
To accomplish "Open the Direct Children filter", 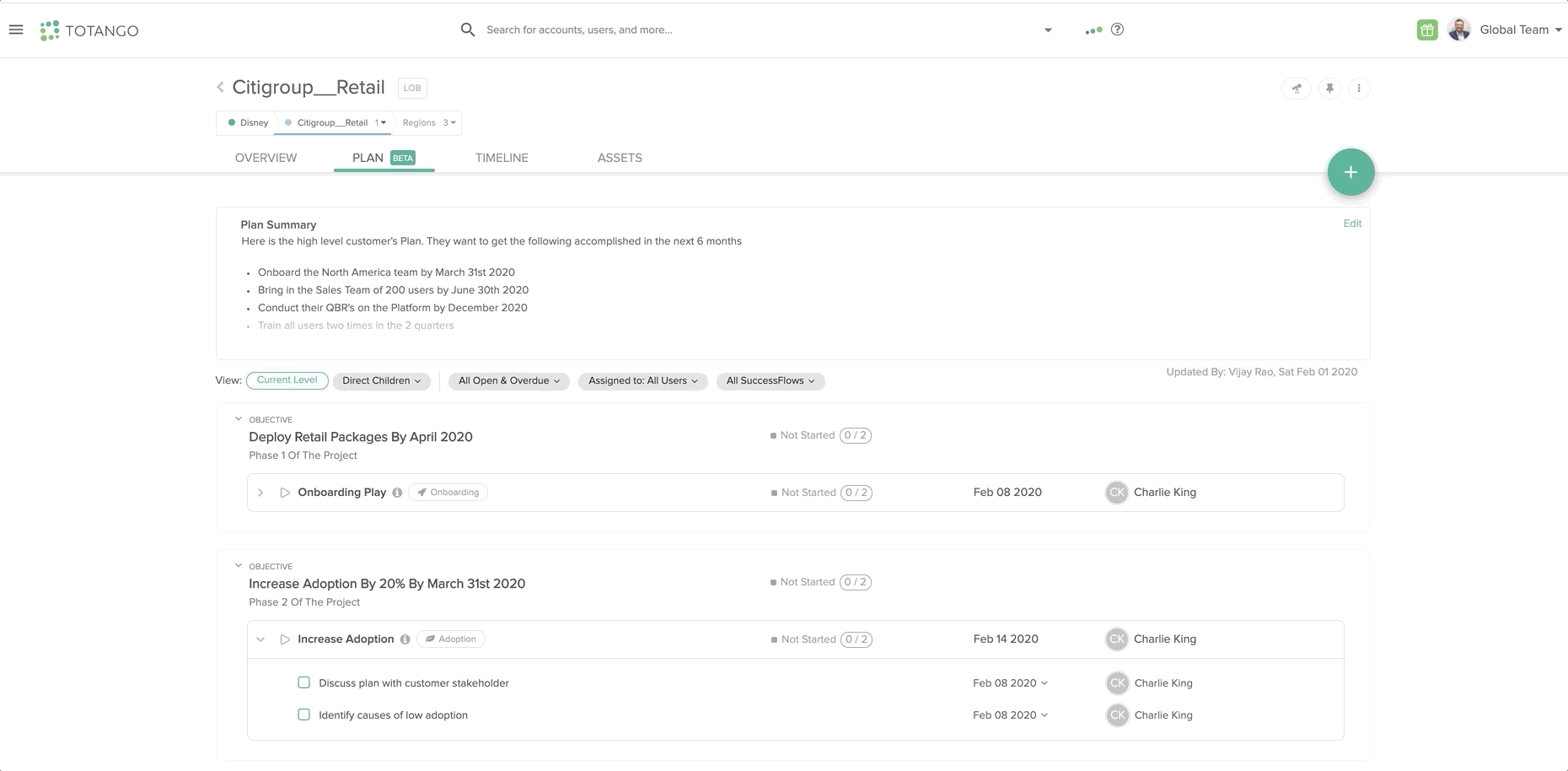I will pyautogui.click(x=382, y=381).
